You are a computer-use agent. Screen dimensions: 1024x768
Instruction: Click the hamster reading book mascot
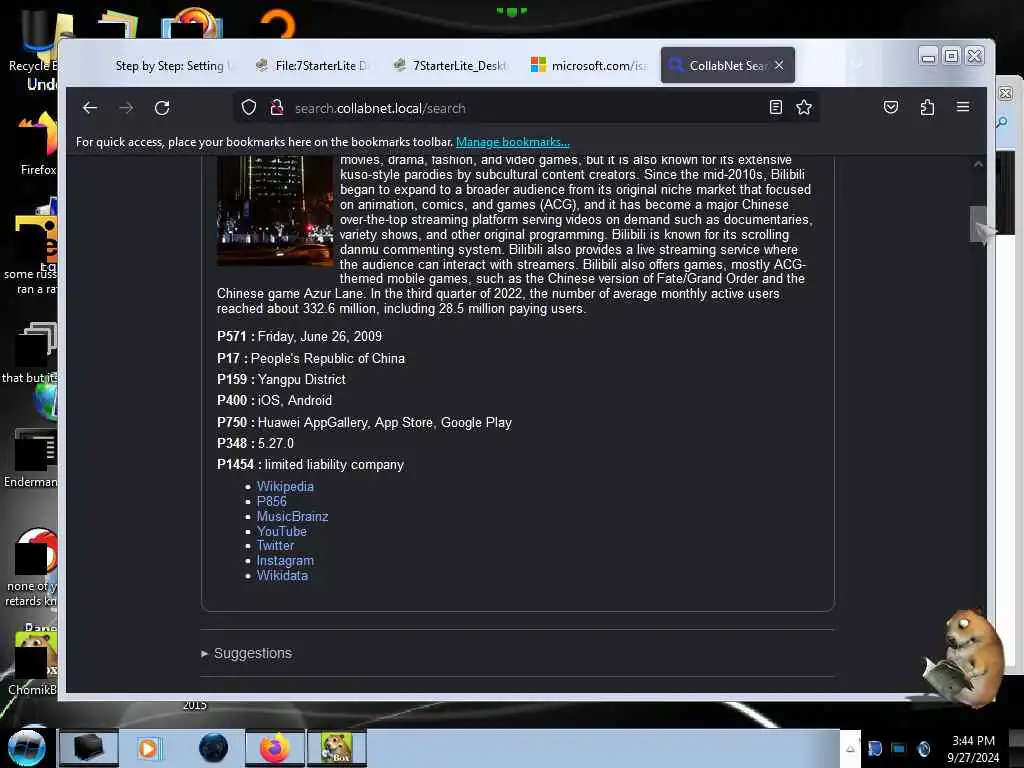pos(963,658)
